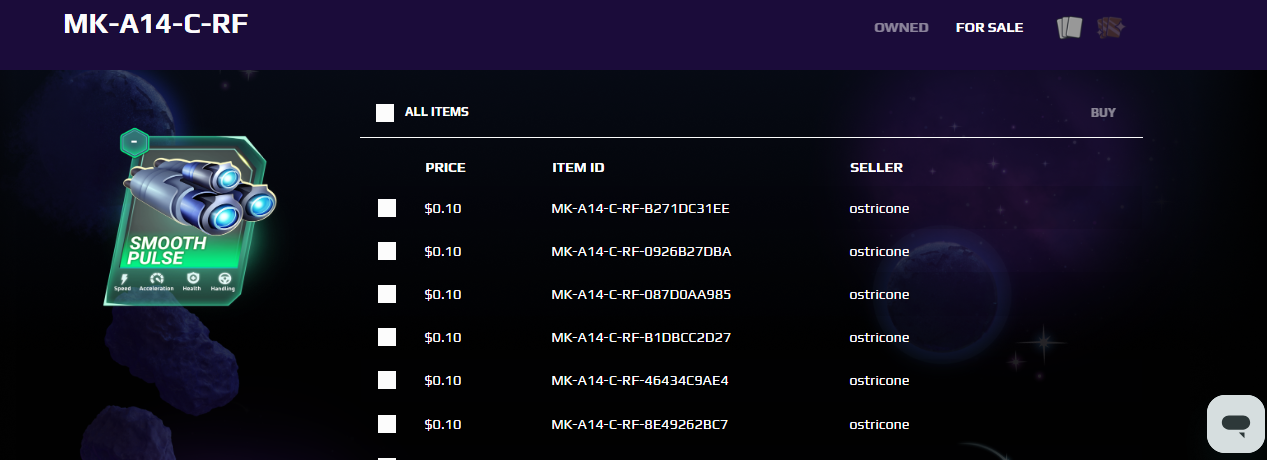Tick checkbox for item MK-A14-C-RF-087D0AA985
The width and height of the screenshot is (1267, 460).
coord(387,294)
